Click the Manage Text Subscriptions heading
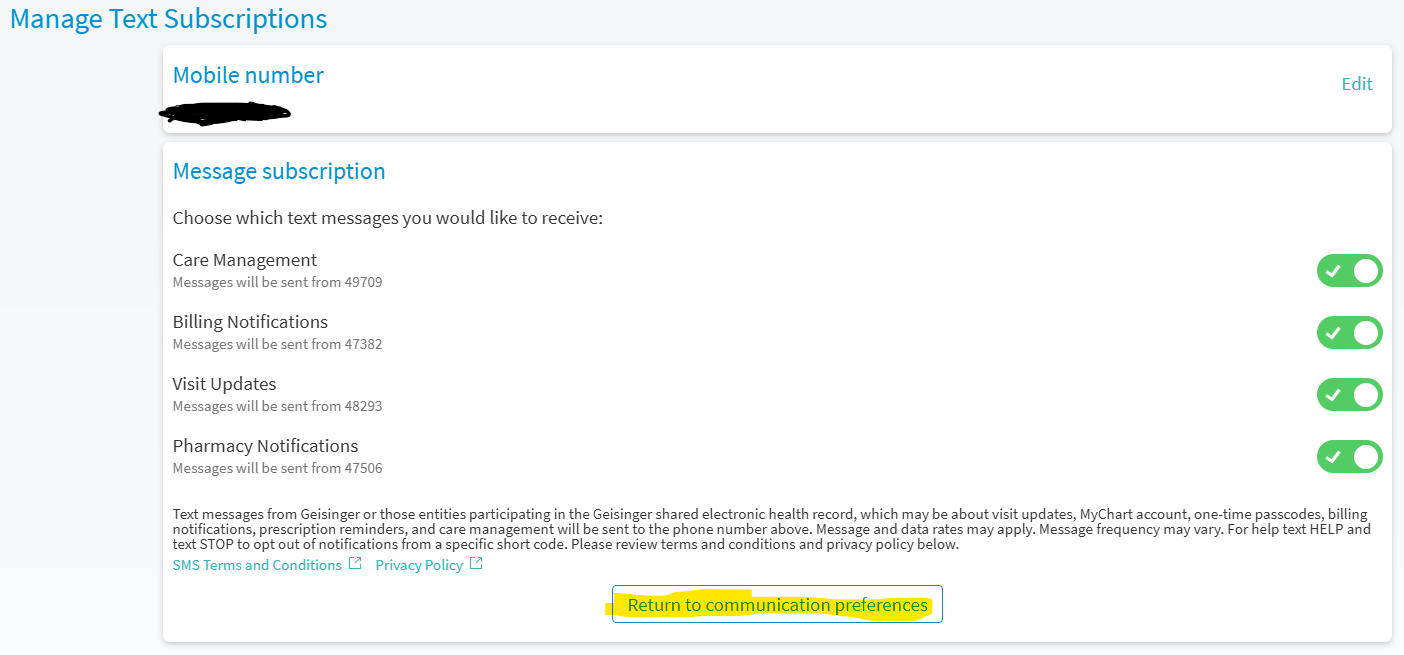 (168, 19)
